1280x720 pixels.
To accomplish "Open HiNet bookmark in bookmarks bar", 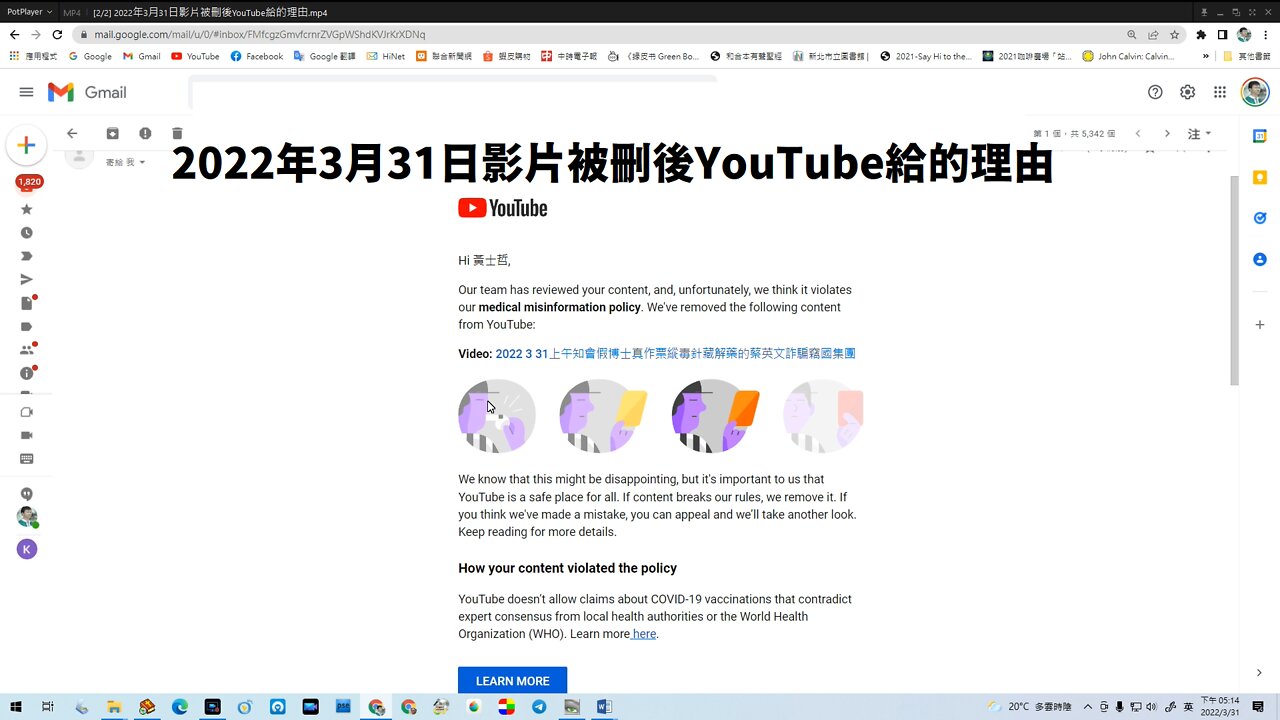I will point(386,56).
